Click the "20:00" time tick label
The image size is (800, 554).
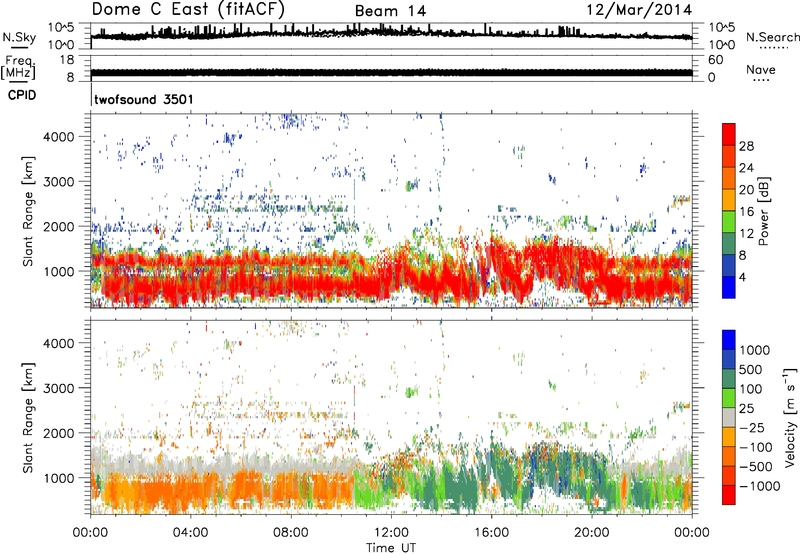click(591, 533)
